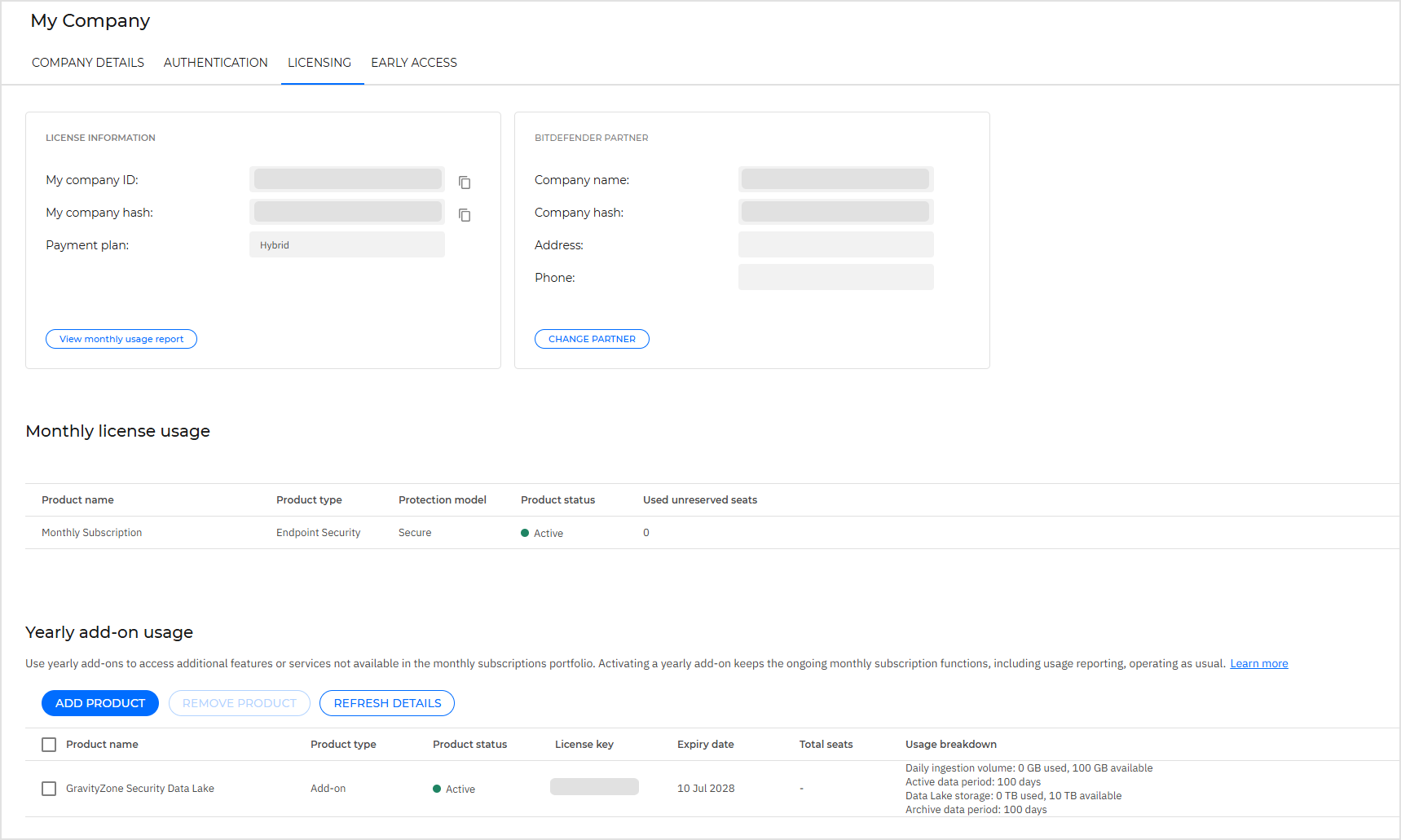Click the Active status indicator for Data Lake
The image size is (1401, 840).
(438, 788)
